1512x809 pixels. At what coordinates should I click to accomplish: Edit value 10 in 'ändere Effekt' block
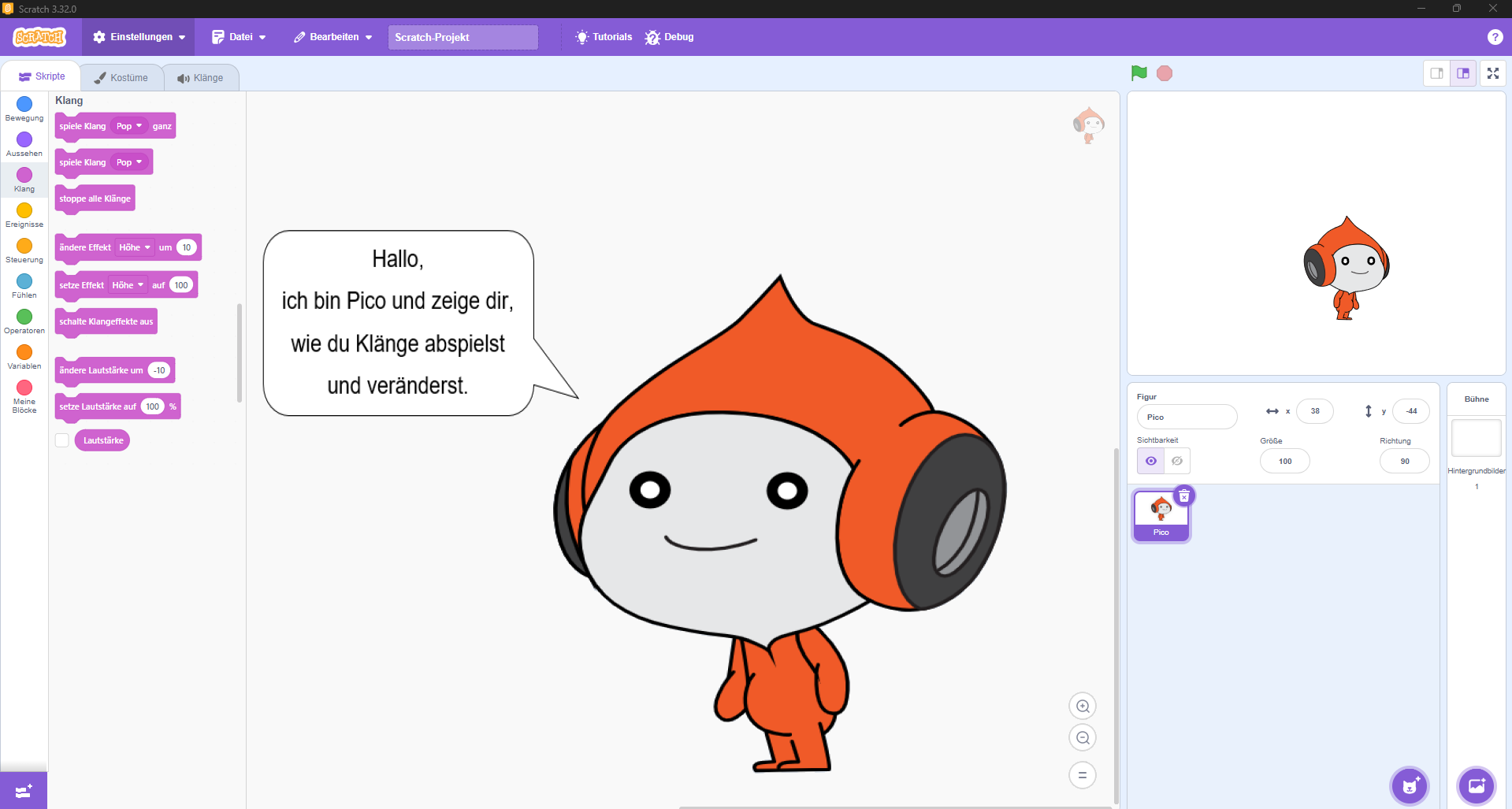point(187,247)
